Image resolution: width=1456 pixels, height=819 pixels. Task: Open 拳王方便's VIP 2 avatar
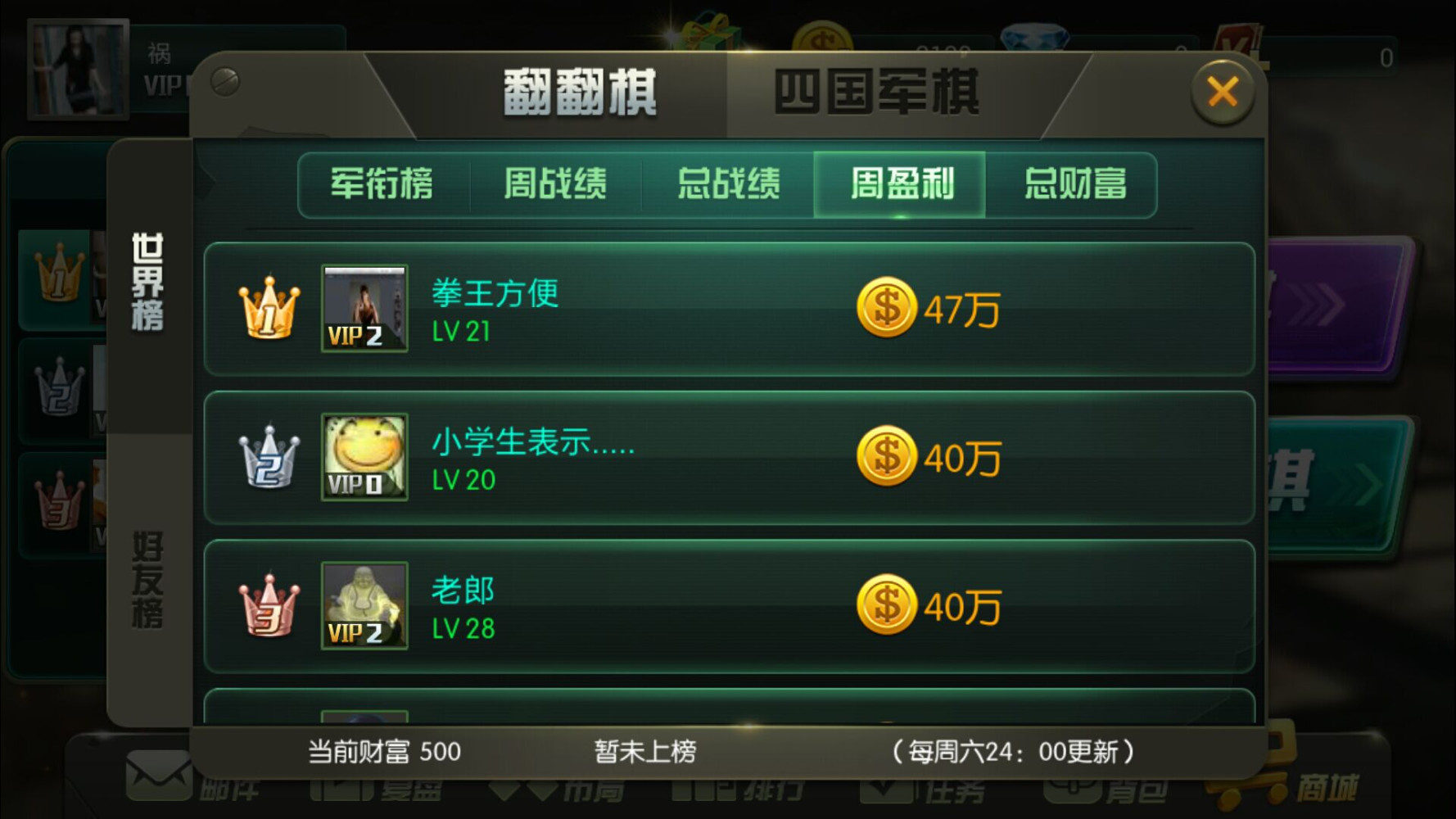click(364, 309)
